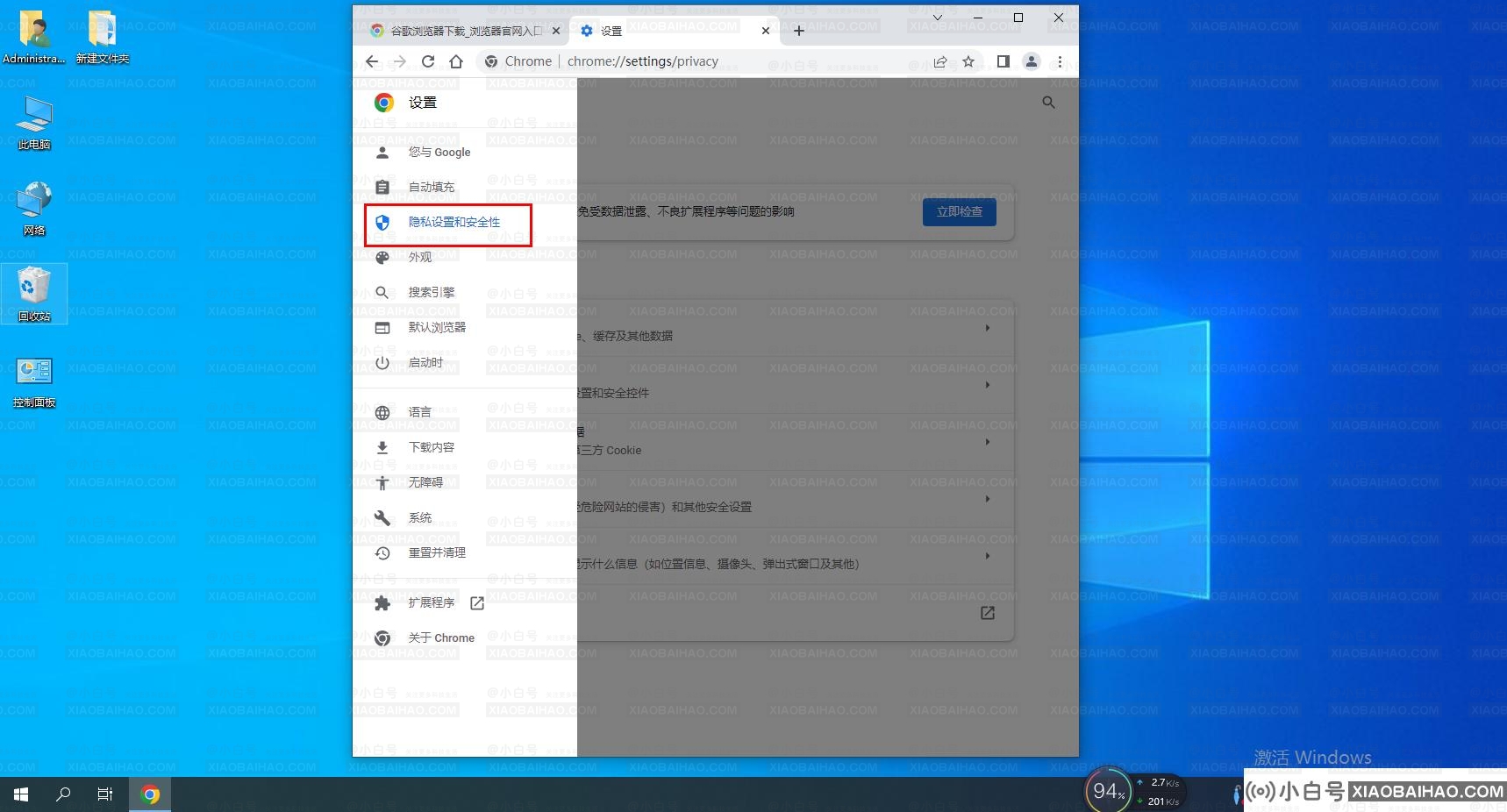Go to 外观 appearance settings
The image size is (1507, 812).
(x=420, y=257)
